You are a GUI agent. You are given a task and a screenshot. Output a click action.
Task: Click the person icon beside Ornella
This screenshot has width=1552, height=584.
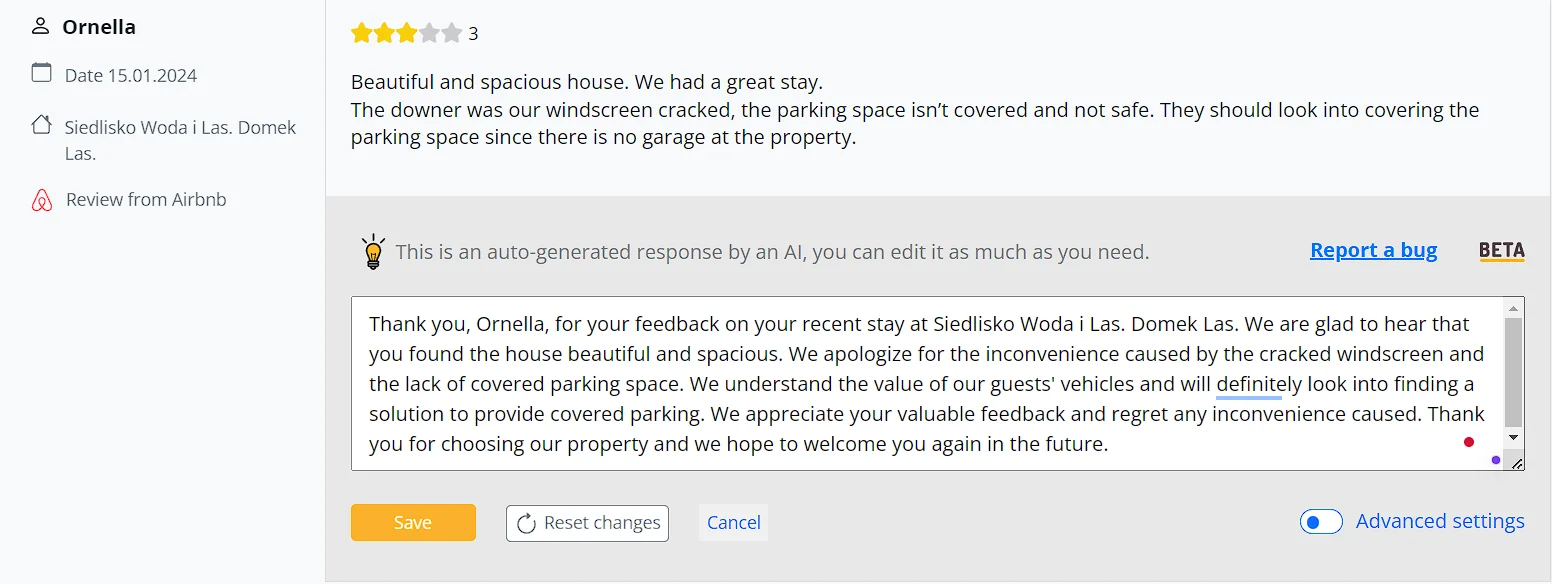[x=40, y=27]
